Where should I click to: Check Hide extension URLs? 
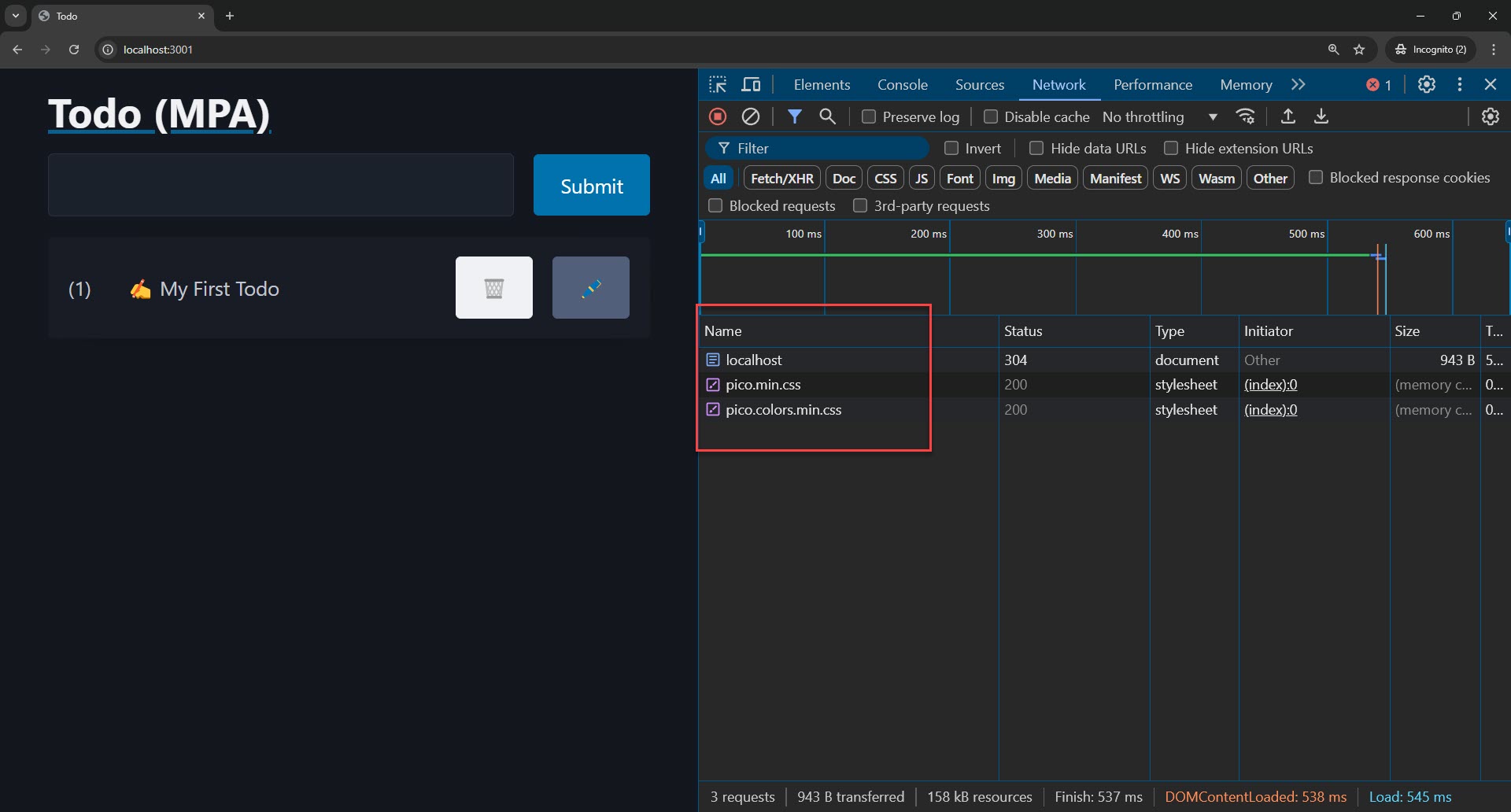click(x=1171, y=148)
